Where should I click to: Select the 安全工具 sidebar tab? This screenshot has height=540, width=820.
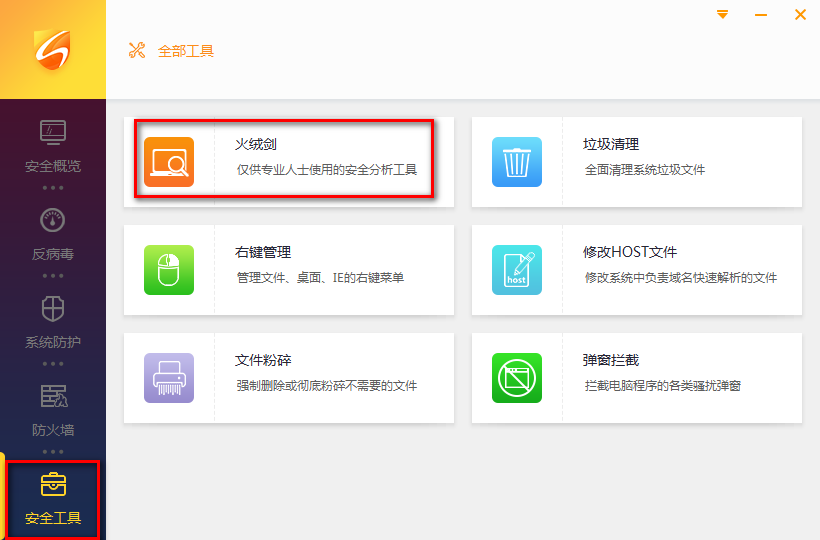click(x=53, y=499)
